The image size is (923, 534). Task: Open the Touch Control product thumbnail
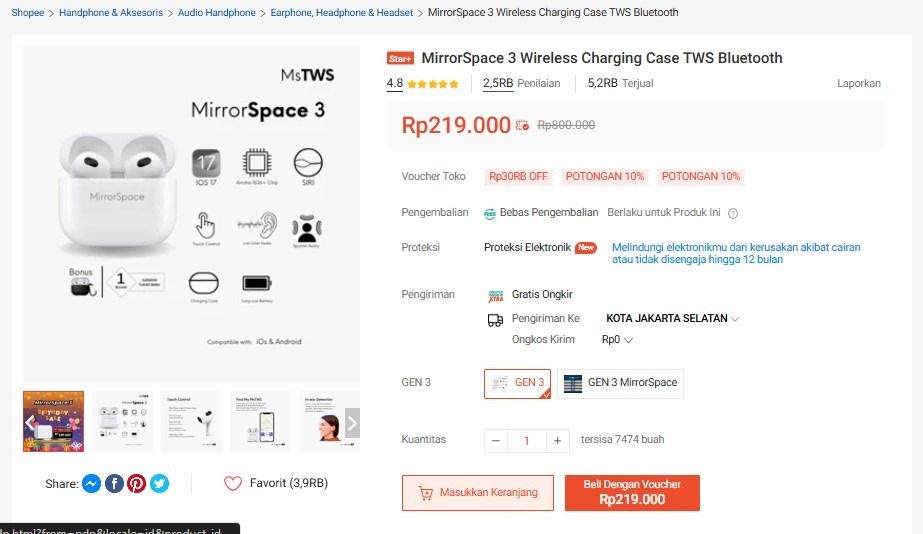(x=192, y=421)
